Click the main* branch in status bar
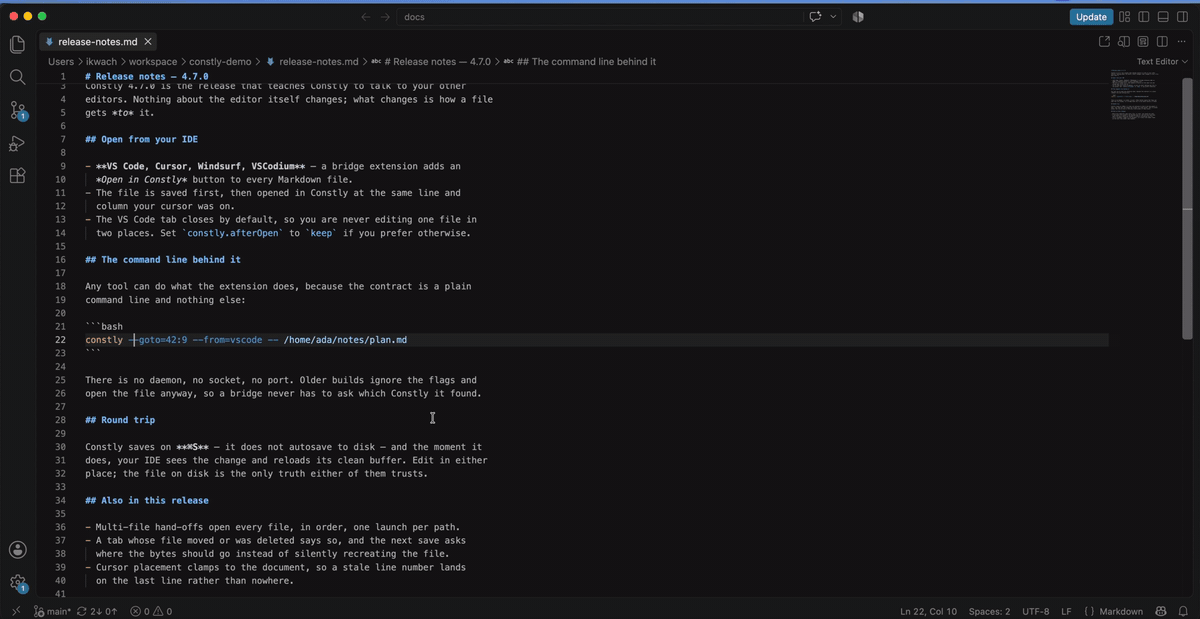Viewport: 1200px width, 619px height. pyautogui.click(x=53, y=611)
